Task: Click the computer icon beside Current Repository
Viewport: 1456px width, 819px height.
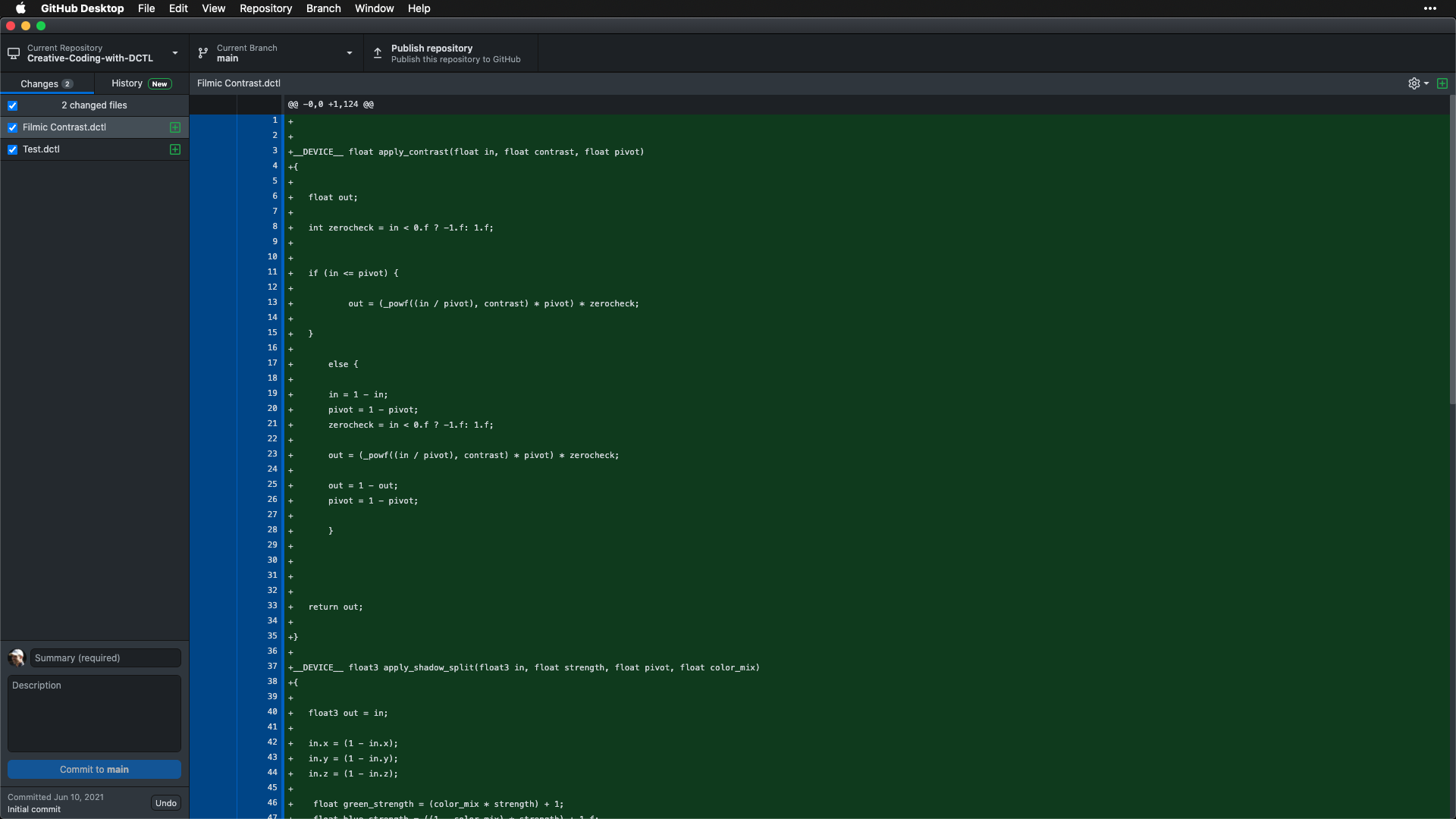Action: pyautogui.click(x=14, y=53)
